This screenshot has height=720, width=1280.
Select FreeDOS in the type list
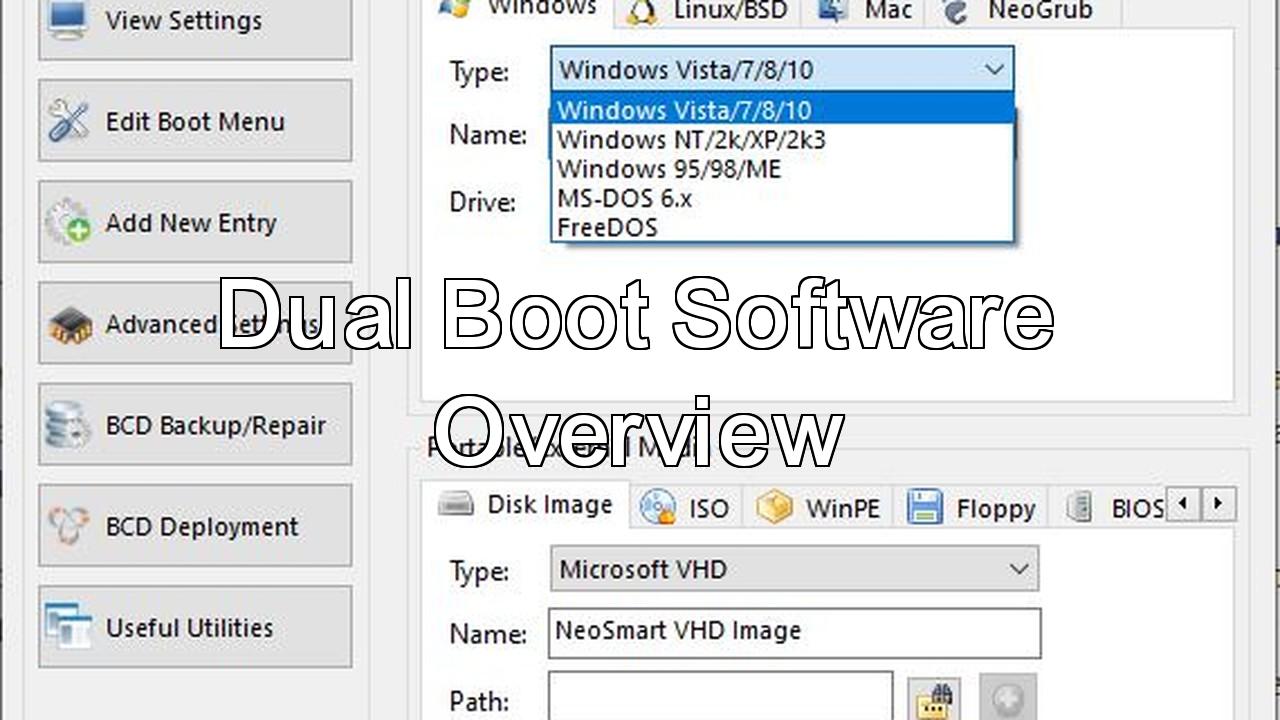tap(607, 227)
